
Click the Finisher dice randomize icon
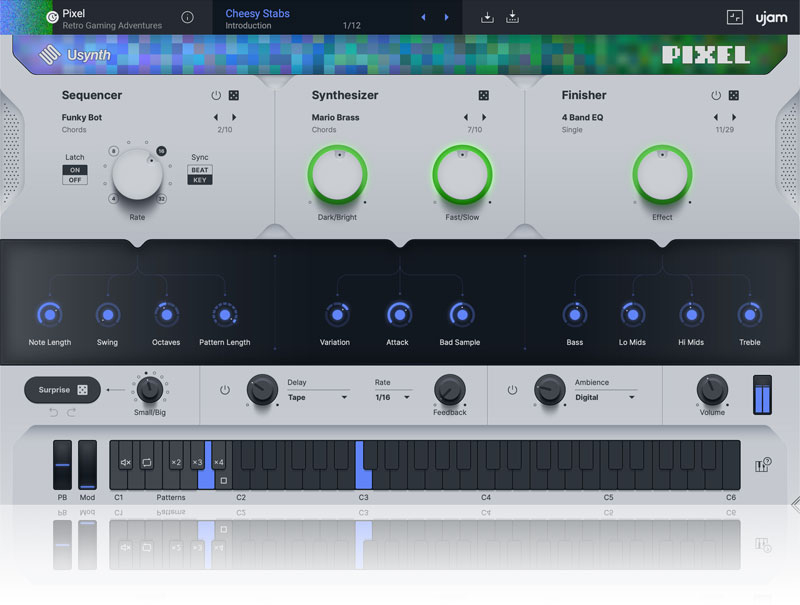point(733,96)
